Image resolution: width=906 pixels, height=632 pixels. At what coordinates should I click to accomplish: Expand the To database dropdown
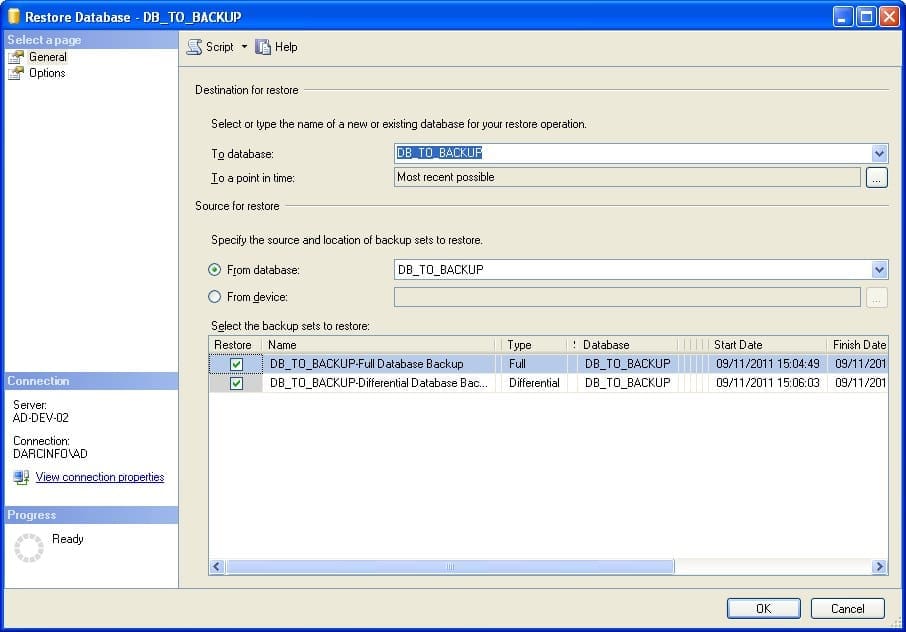coord(879,153)
